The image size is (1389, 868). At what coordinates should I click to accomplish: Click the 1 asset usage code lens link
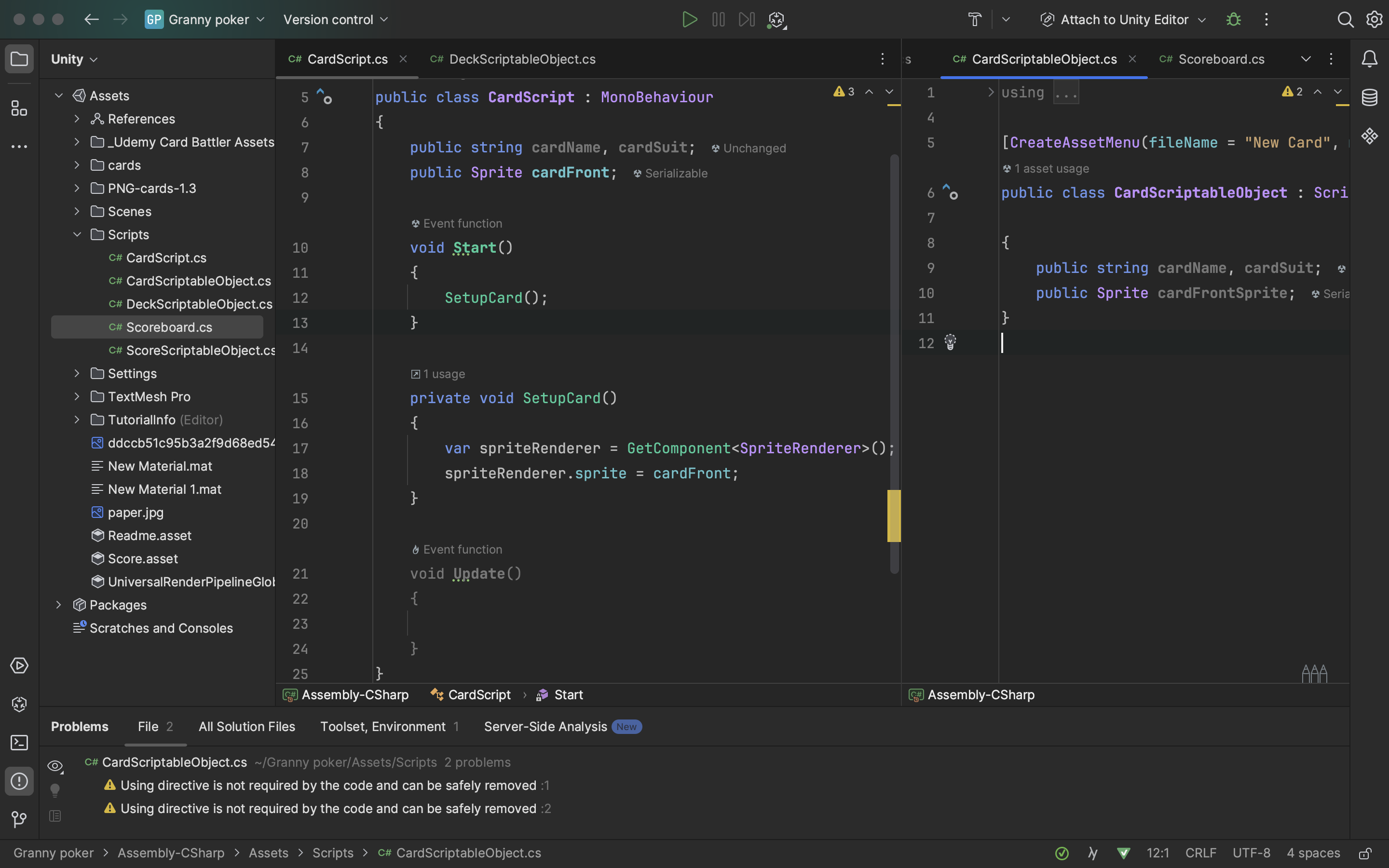pos(1051,169)
